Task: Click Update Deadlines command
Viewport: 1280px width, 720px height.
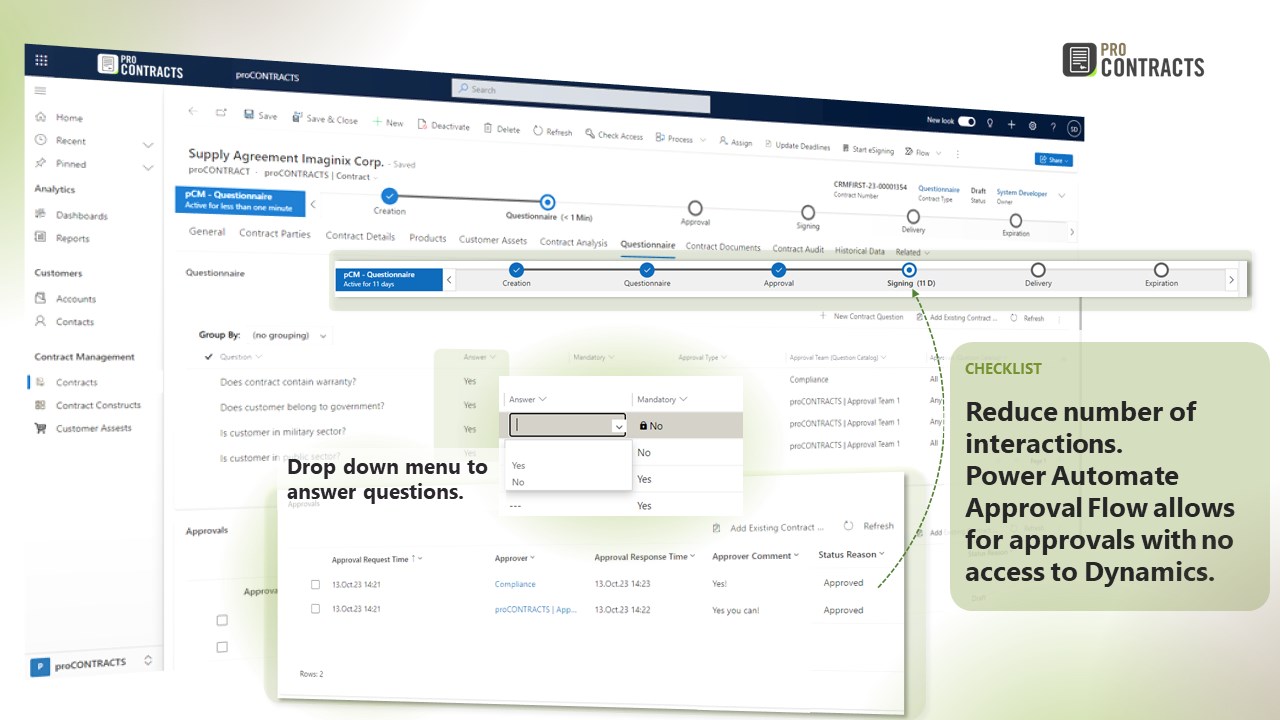Action: tap(797, 146)
